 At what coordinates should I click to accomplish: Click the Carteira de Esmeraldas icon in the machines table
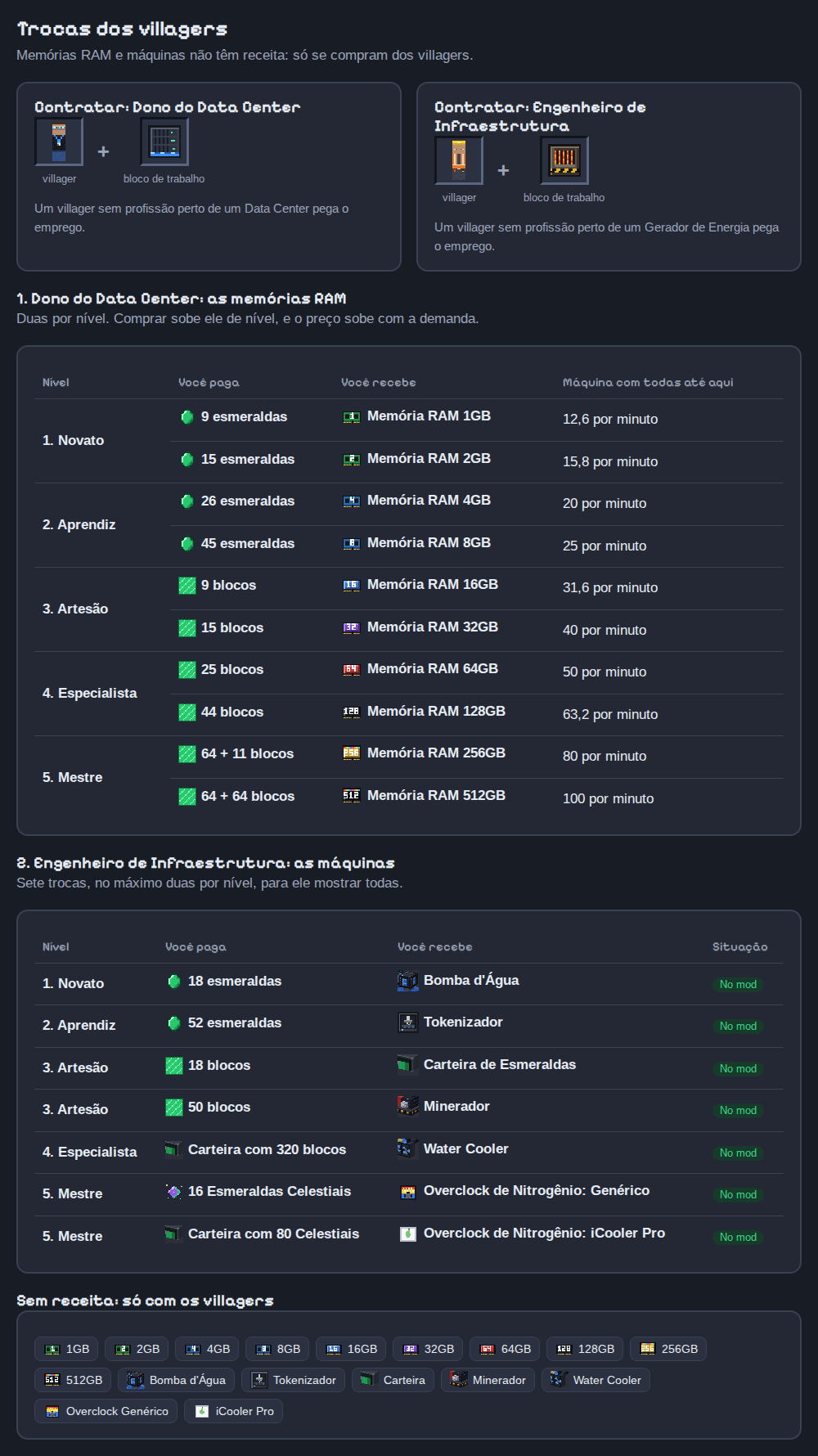point(407,1065)
